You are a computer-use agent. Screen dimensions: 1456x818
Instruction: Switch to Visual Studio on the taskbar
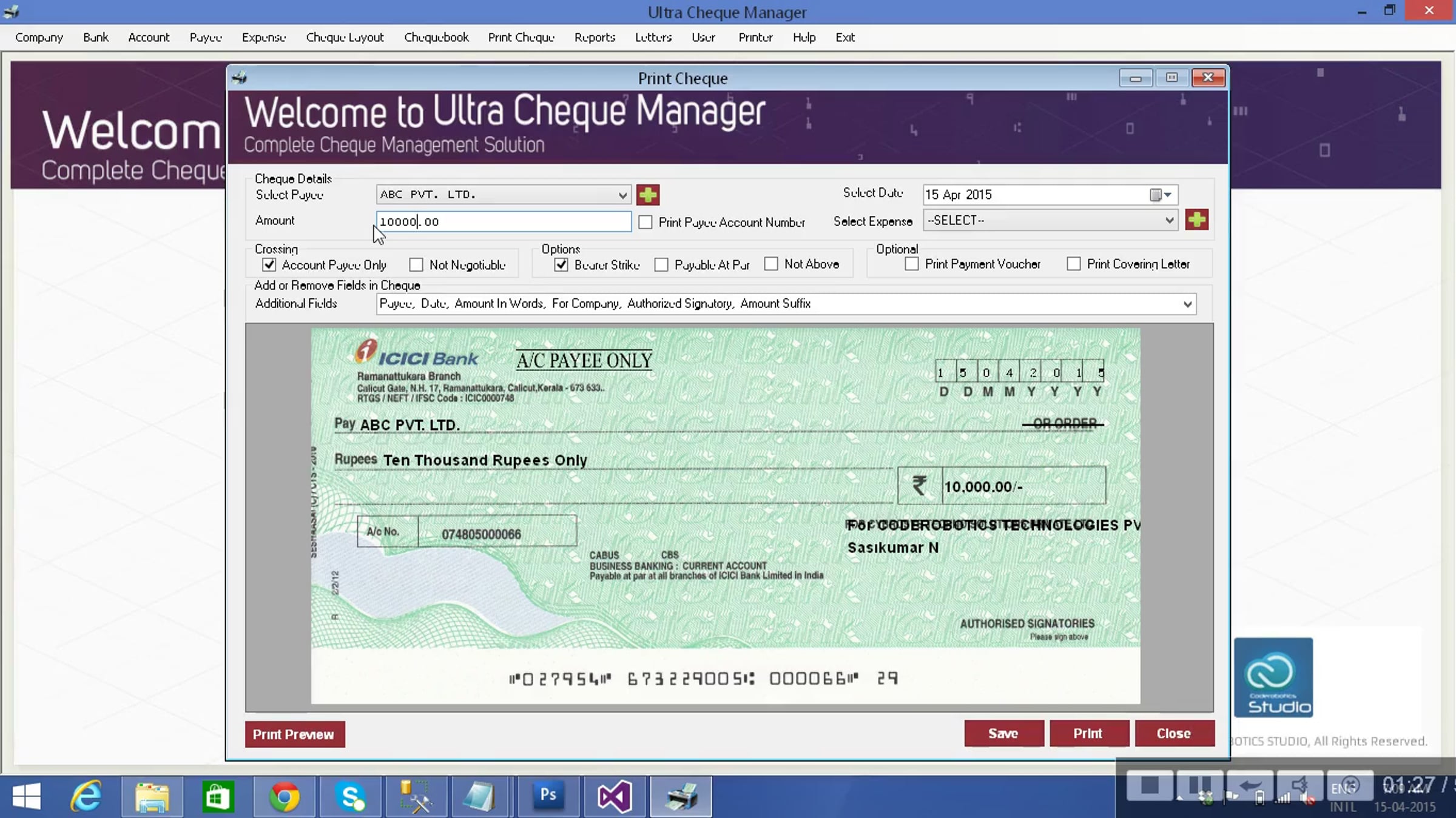(614, 796)
